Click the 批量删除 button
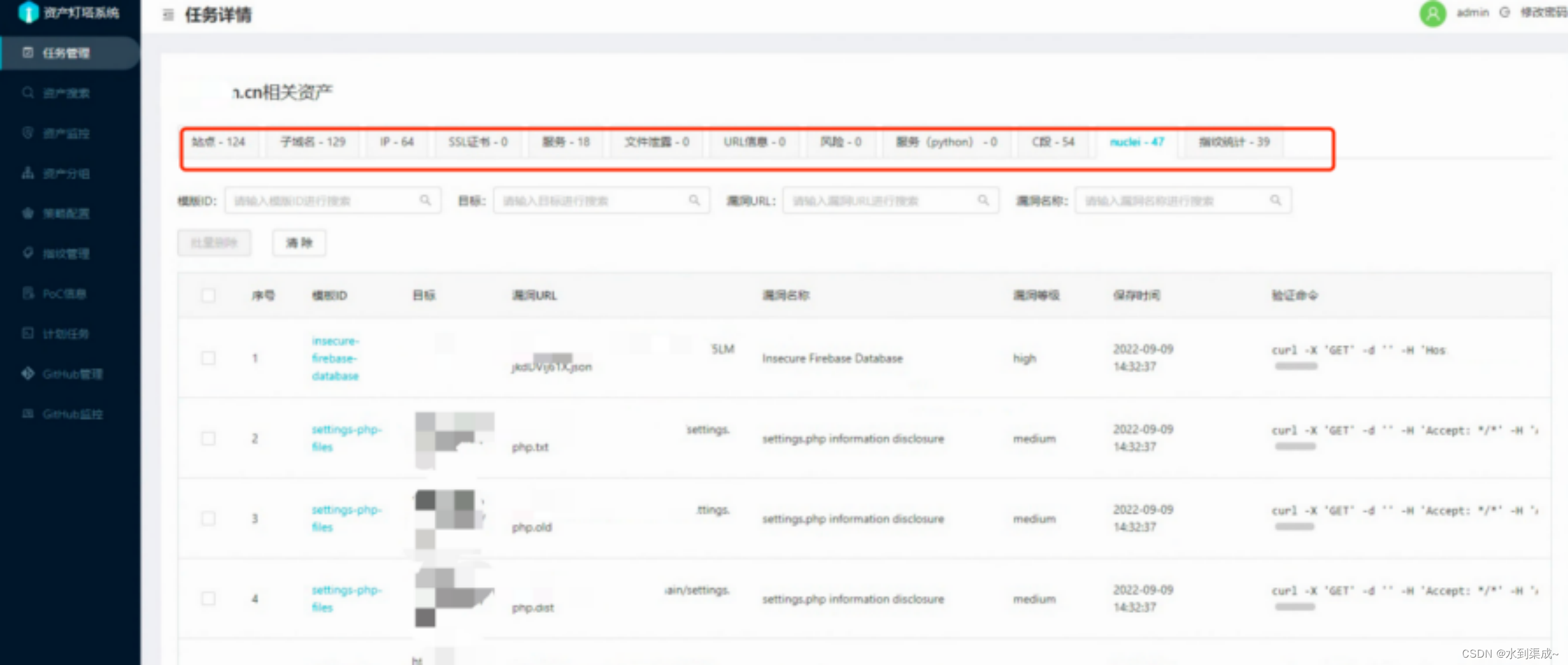The image size is (1568, 665). point(214,243)
